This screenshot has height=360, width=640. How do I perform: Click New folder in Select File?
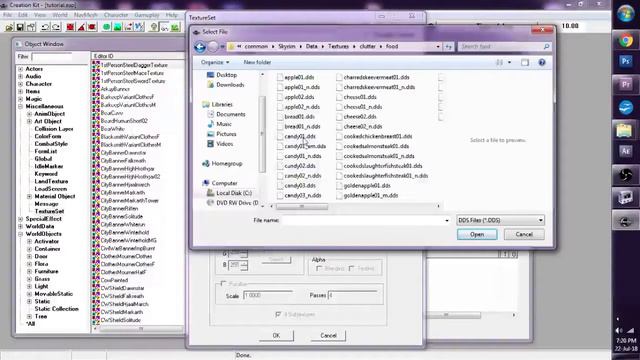257,62
